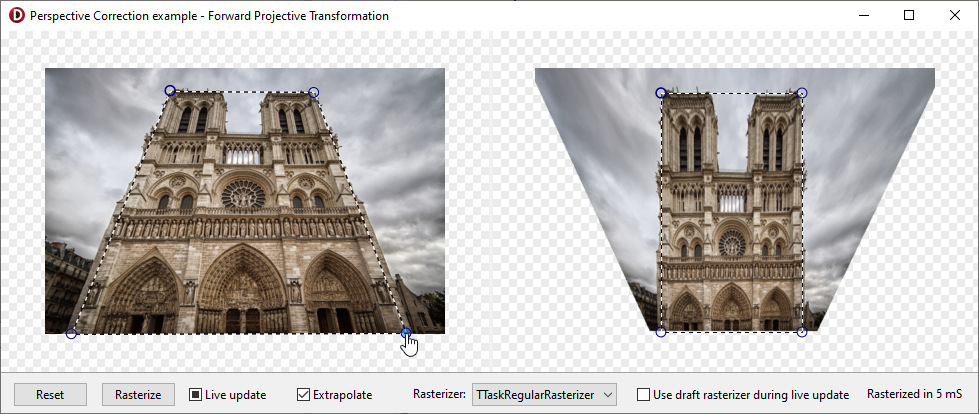The width and height of the screenshot is (979, 414).
Task: Click the bottom-left handle on the corrected image
Action: [x=661, y=332]
